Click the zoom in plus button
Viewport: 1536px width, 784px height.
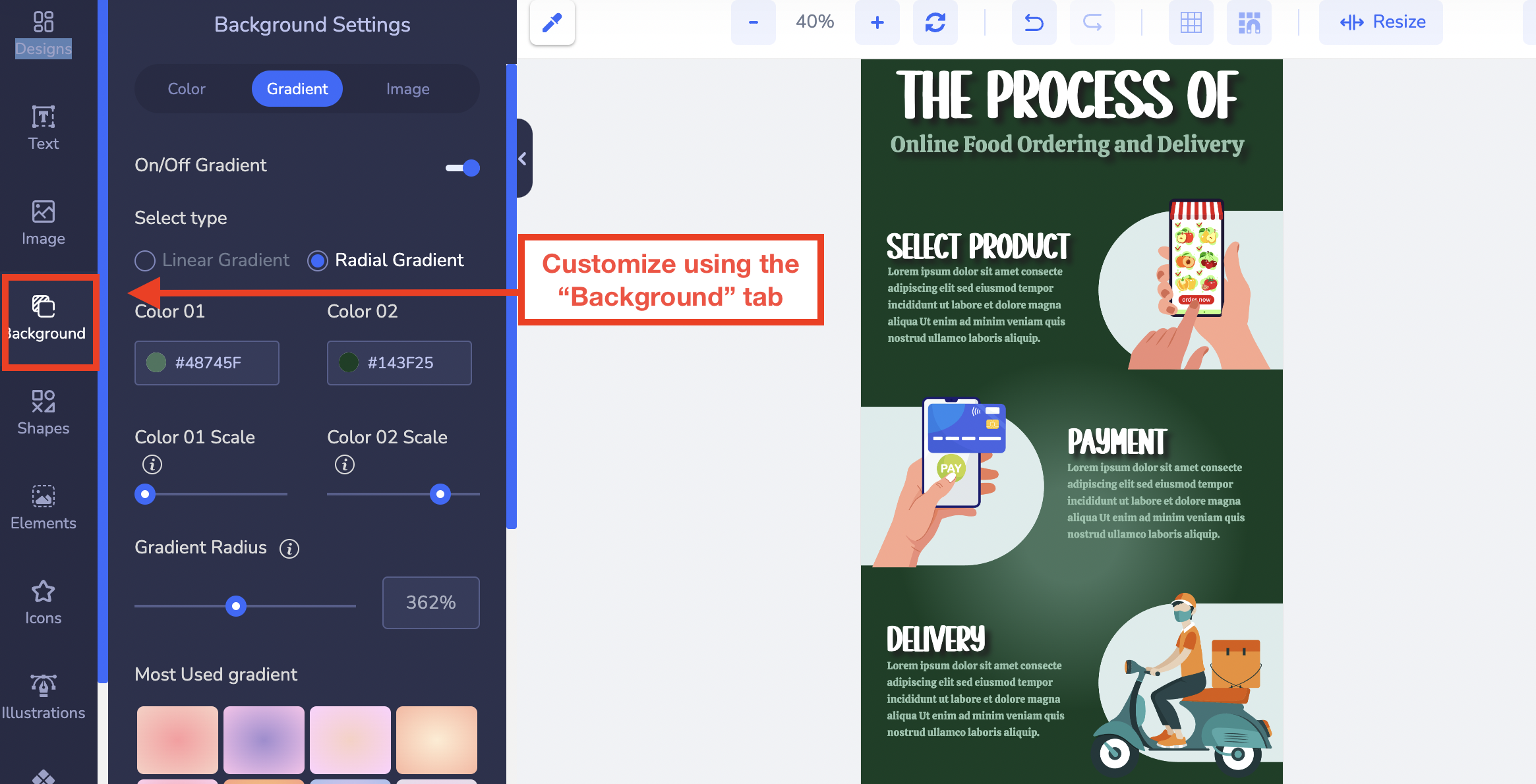pyautogui.click(x=877, y=23)
